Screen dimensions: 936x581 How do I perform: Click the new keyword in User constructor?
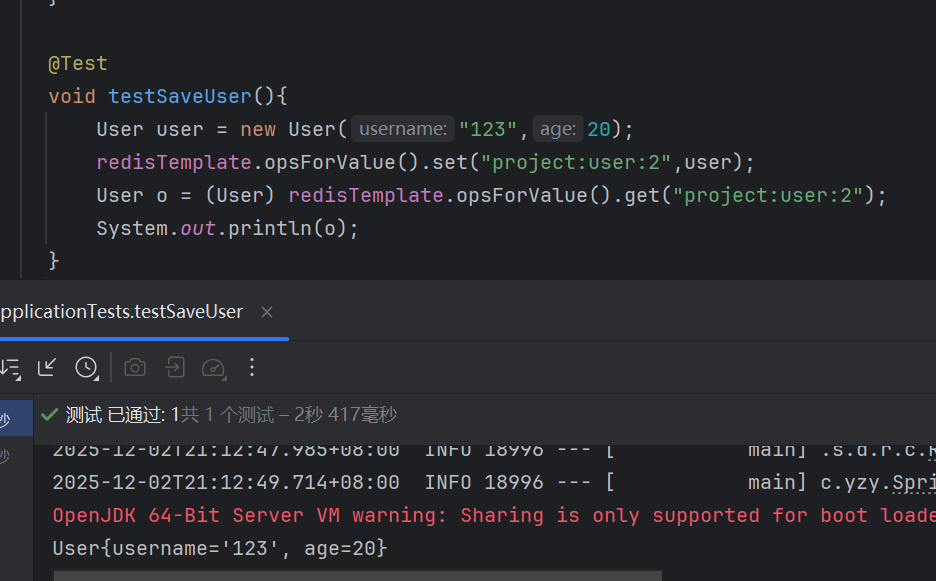click(x=258, y=129)
